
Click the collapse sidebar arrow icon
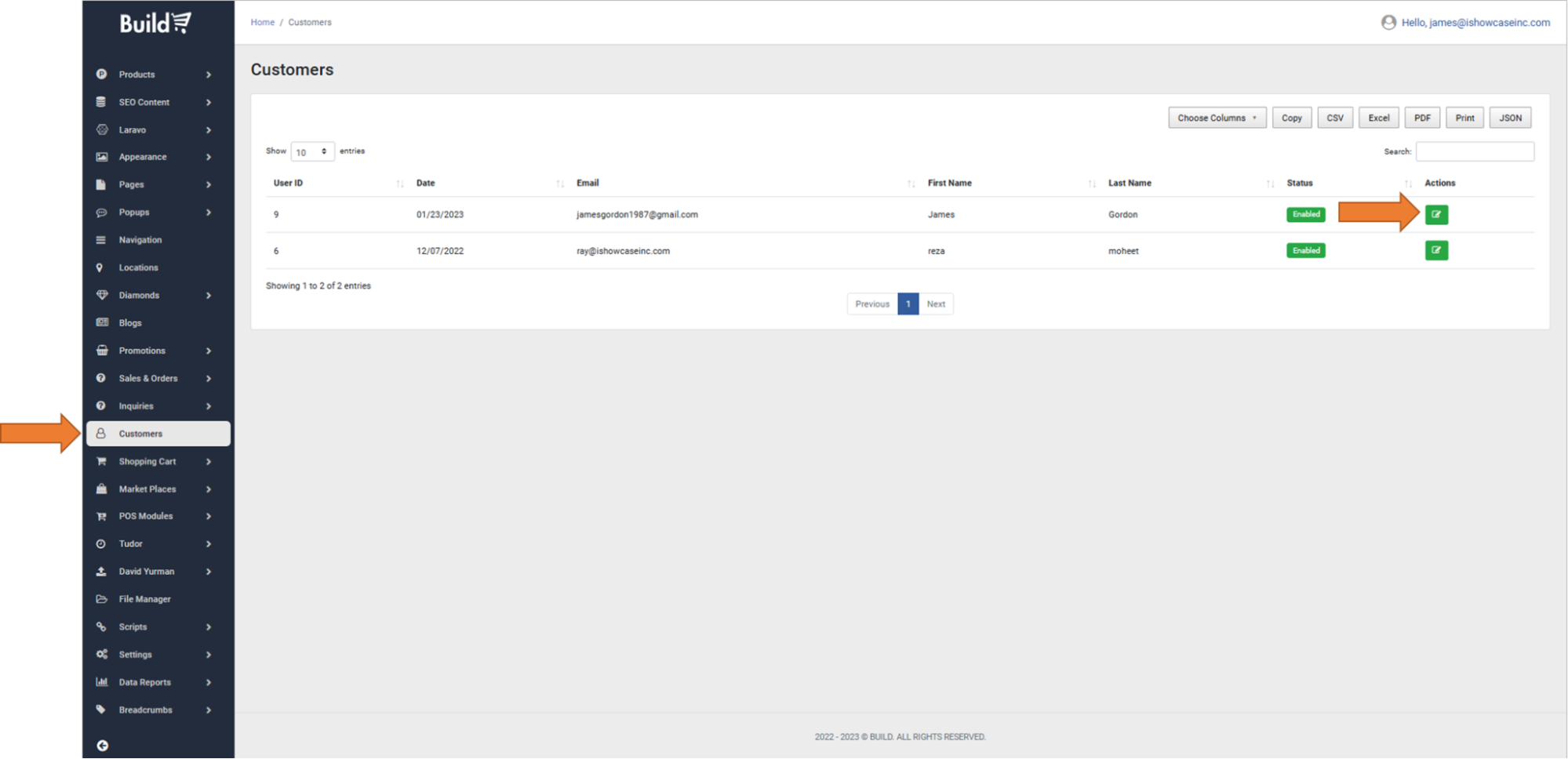102,746
